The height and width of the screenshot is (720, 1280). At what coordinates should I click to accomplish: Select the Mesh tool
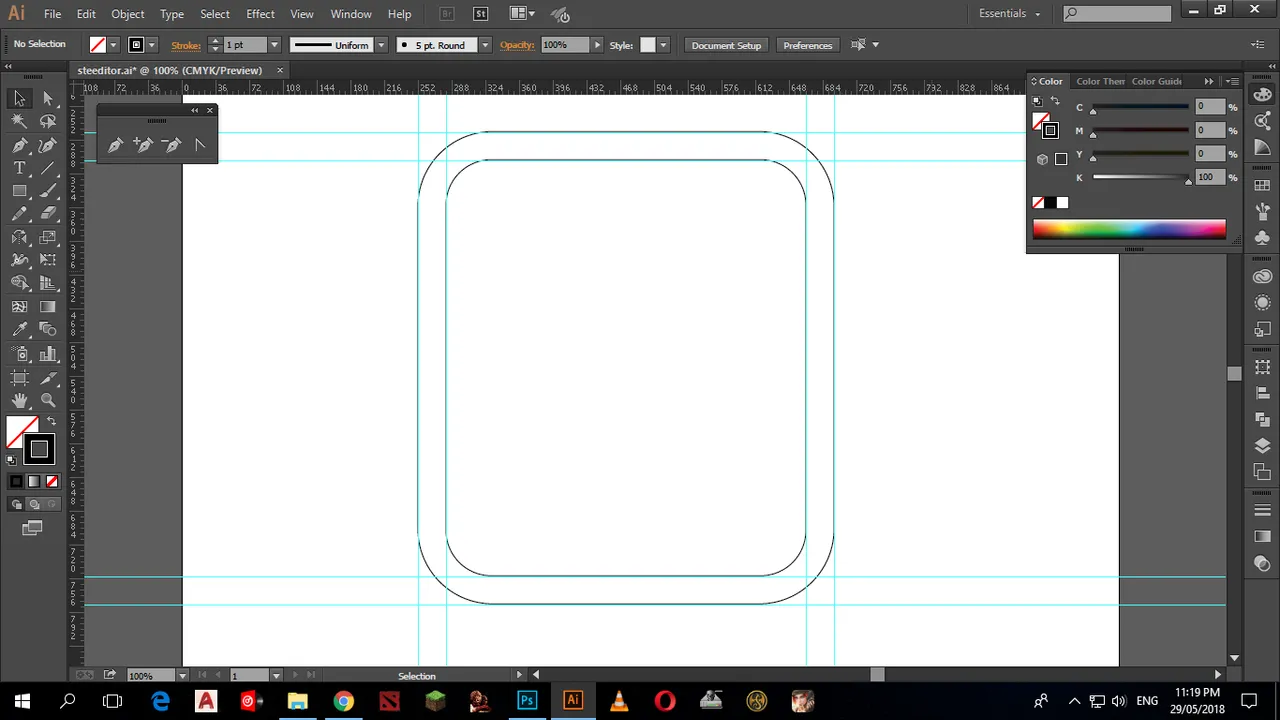(19, 307)
